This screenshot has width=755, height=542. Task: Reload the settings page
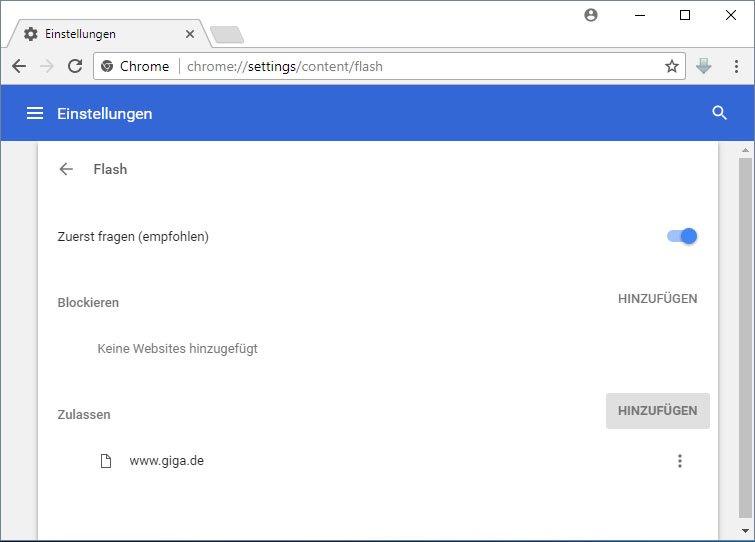75,66
